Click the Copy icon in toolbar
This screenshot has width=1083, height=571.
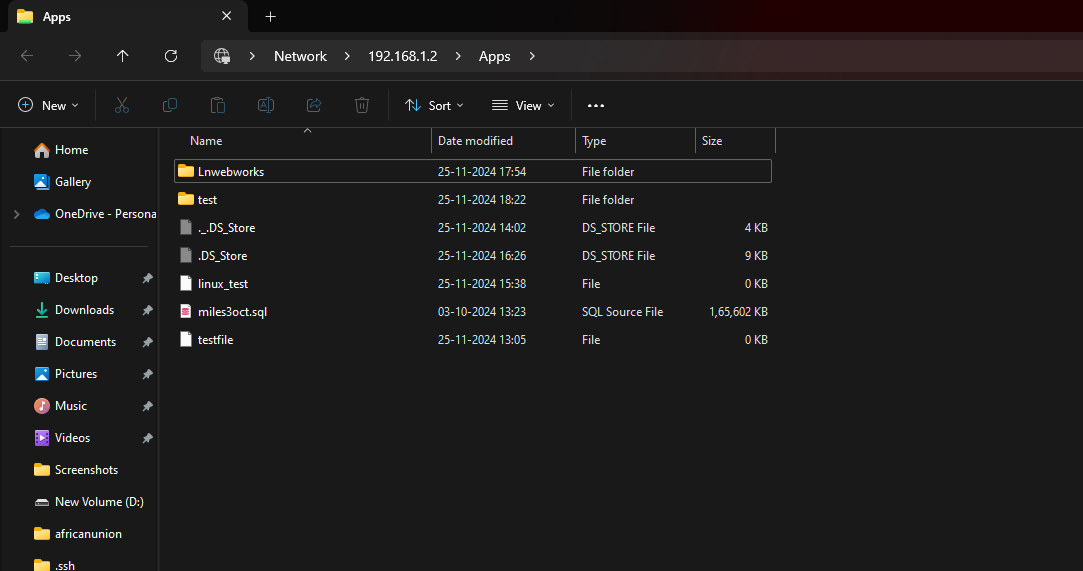[x=170, y=105]
